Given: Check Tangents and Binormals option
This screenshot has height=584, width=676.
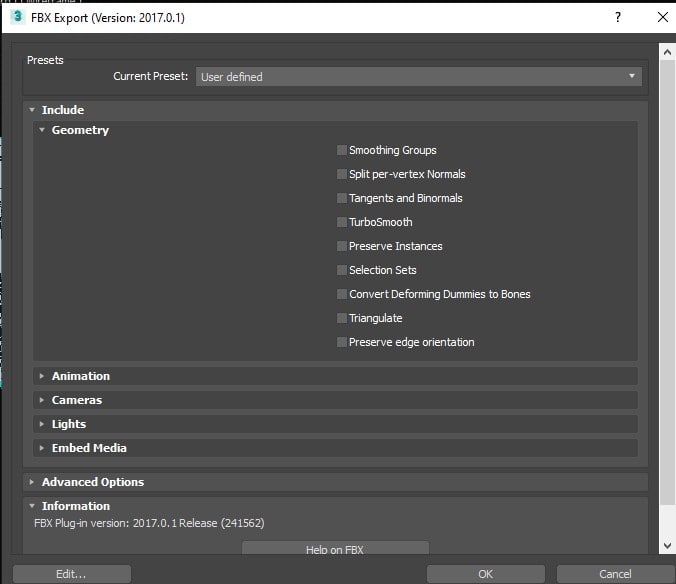Looking at the screenshot, I should coord(341,198).
